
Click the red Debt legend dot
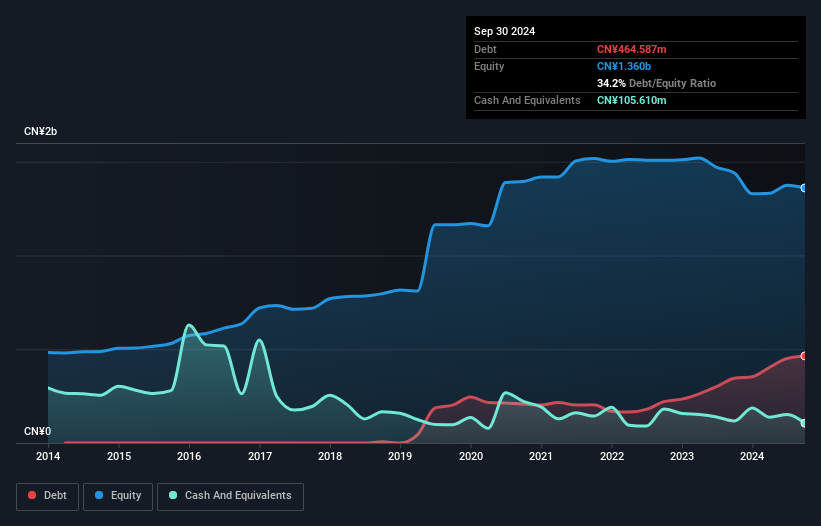click(x=32, y=495)
